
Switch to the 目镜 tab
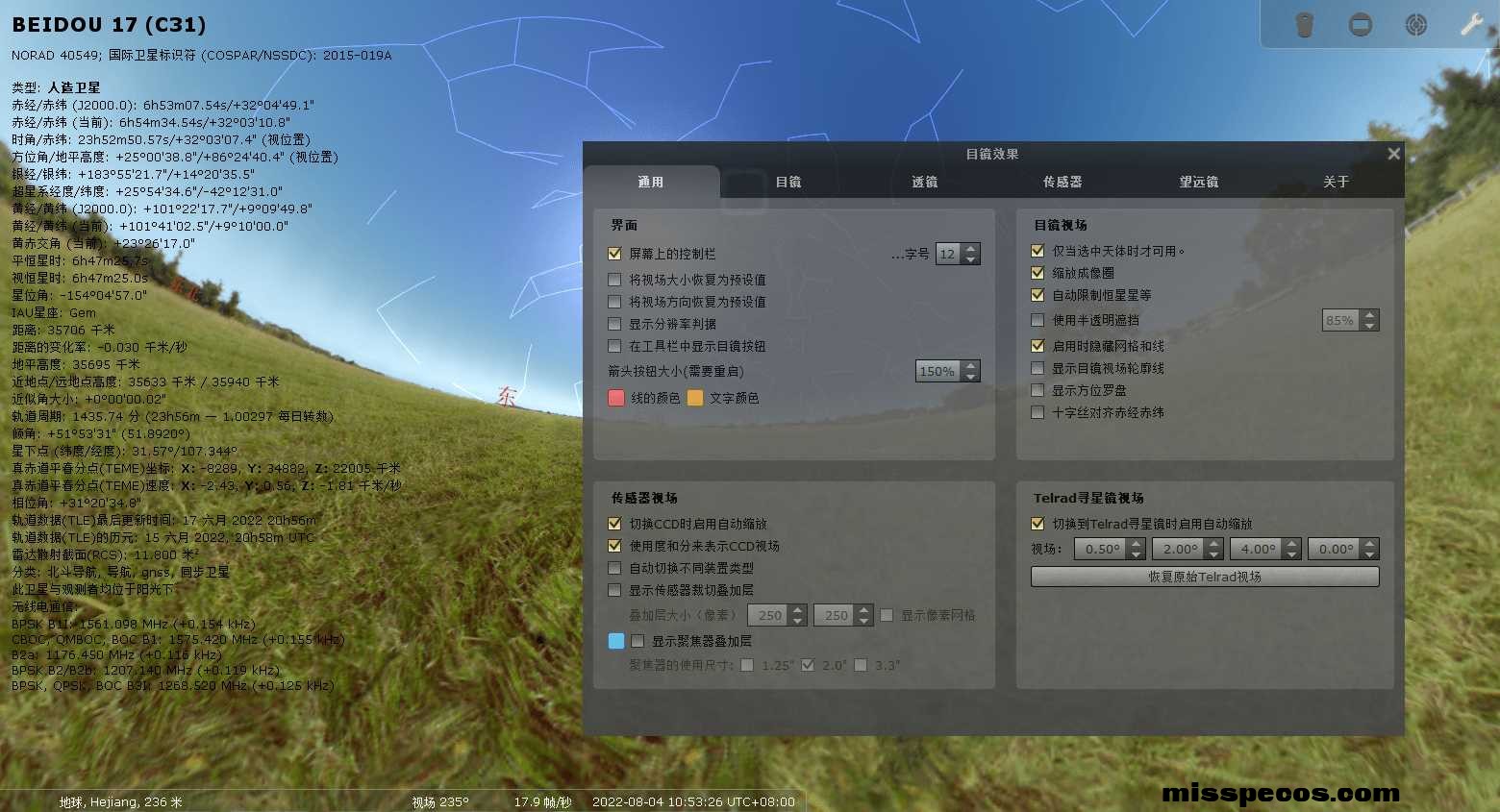788,182
